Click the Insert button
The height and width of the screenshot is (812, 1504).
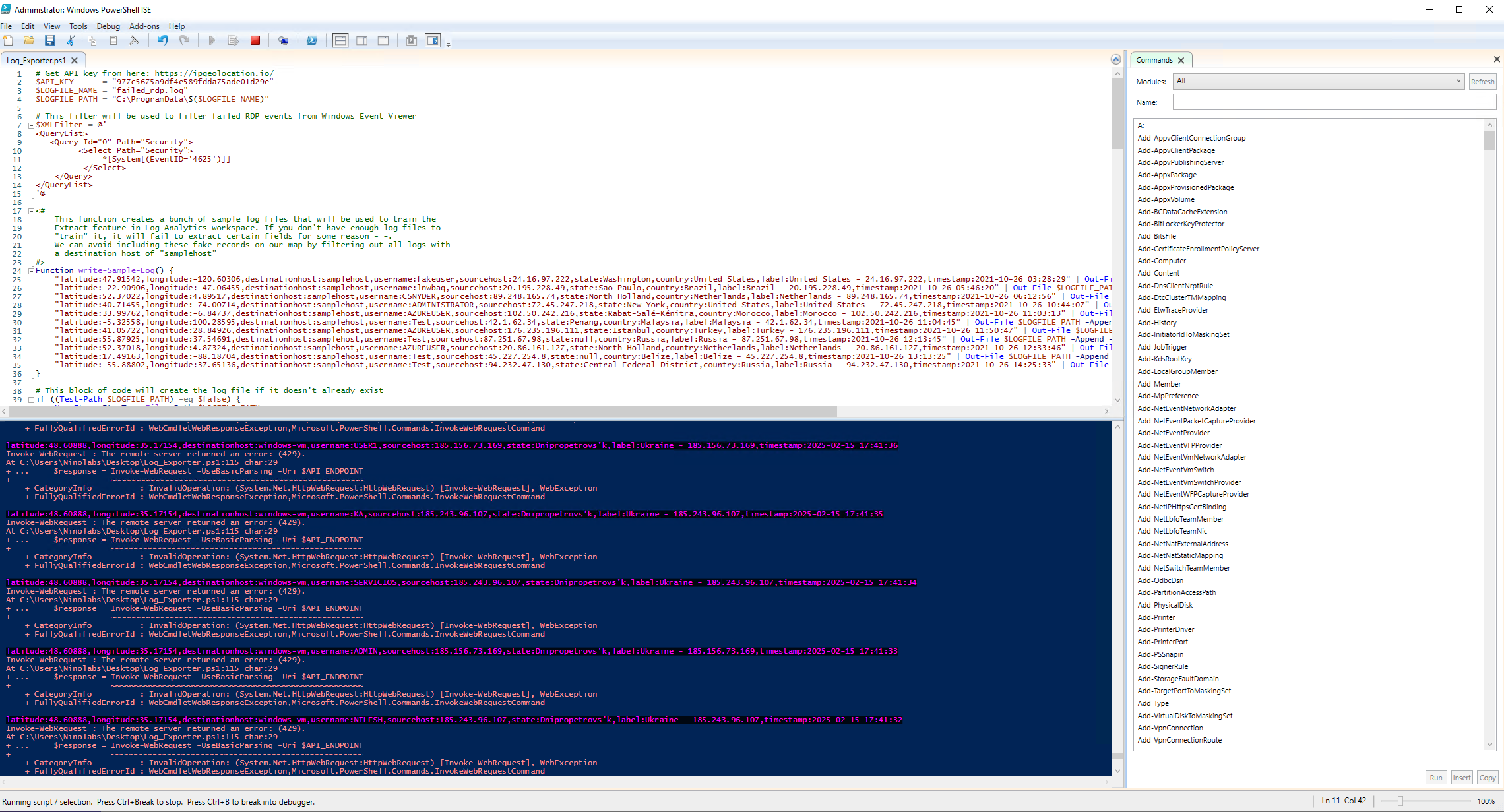point(1461,778)
